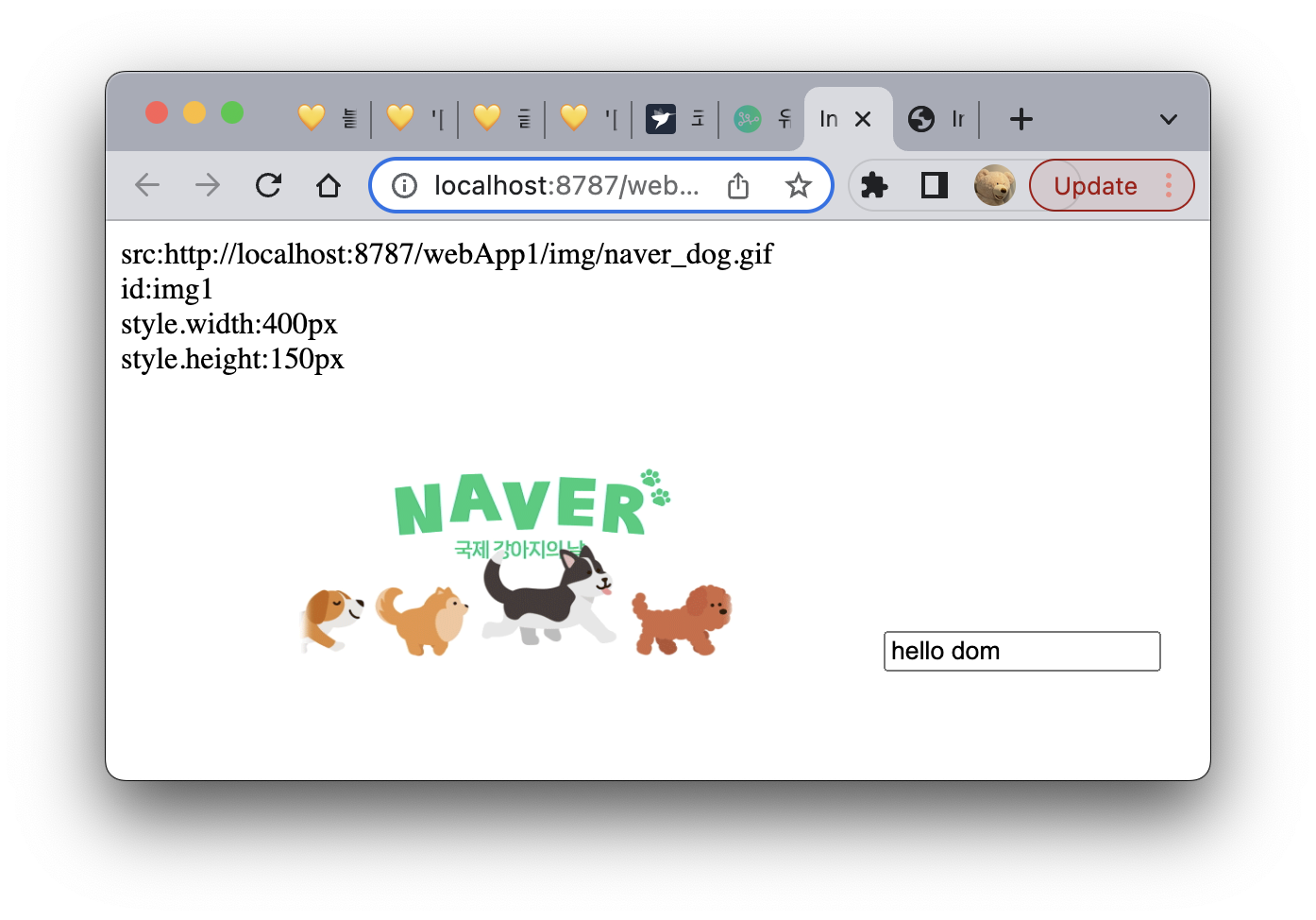Viewport: 1316px width, 920px height.
Task: Switch to the green circle-icon tab
Action: click(x=762, y=119)
